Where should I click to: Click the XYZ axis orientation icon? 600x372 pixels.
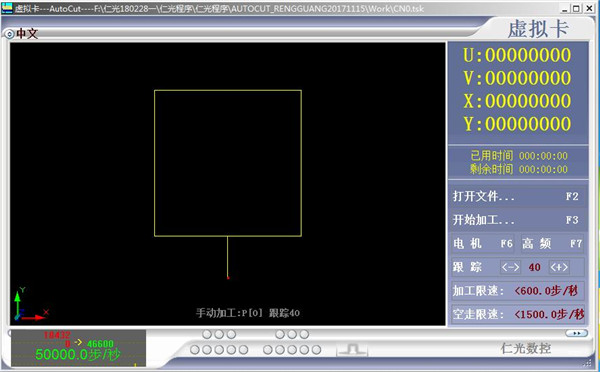(x=31, y=305)
